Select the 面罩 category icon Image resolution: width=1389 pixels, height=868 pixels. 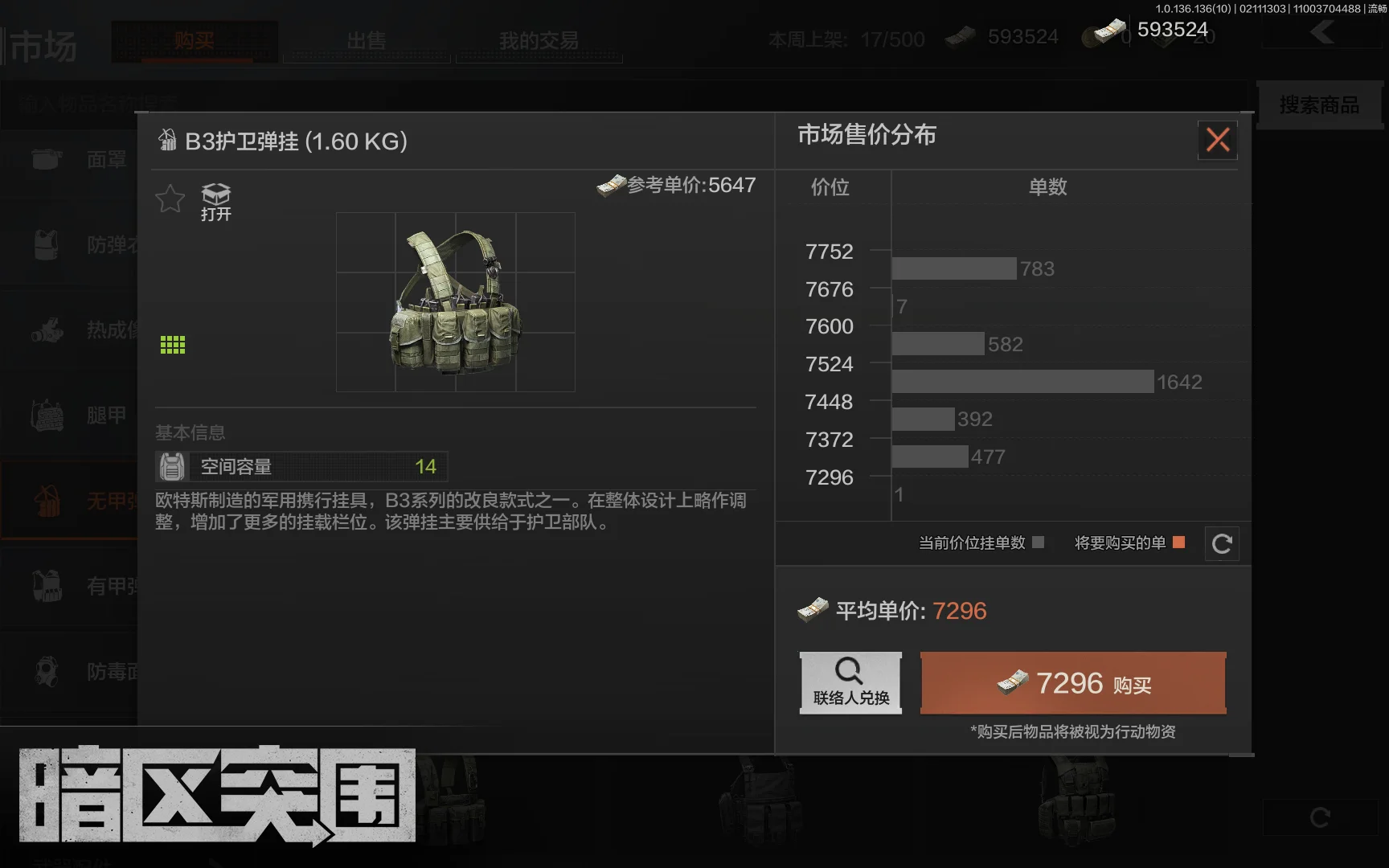point(47,159)
